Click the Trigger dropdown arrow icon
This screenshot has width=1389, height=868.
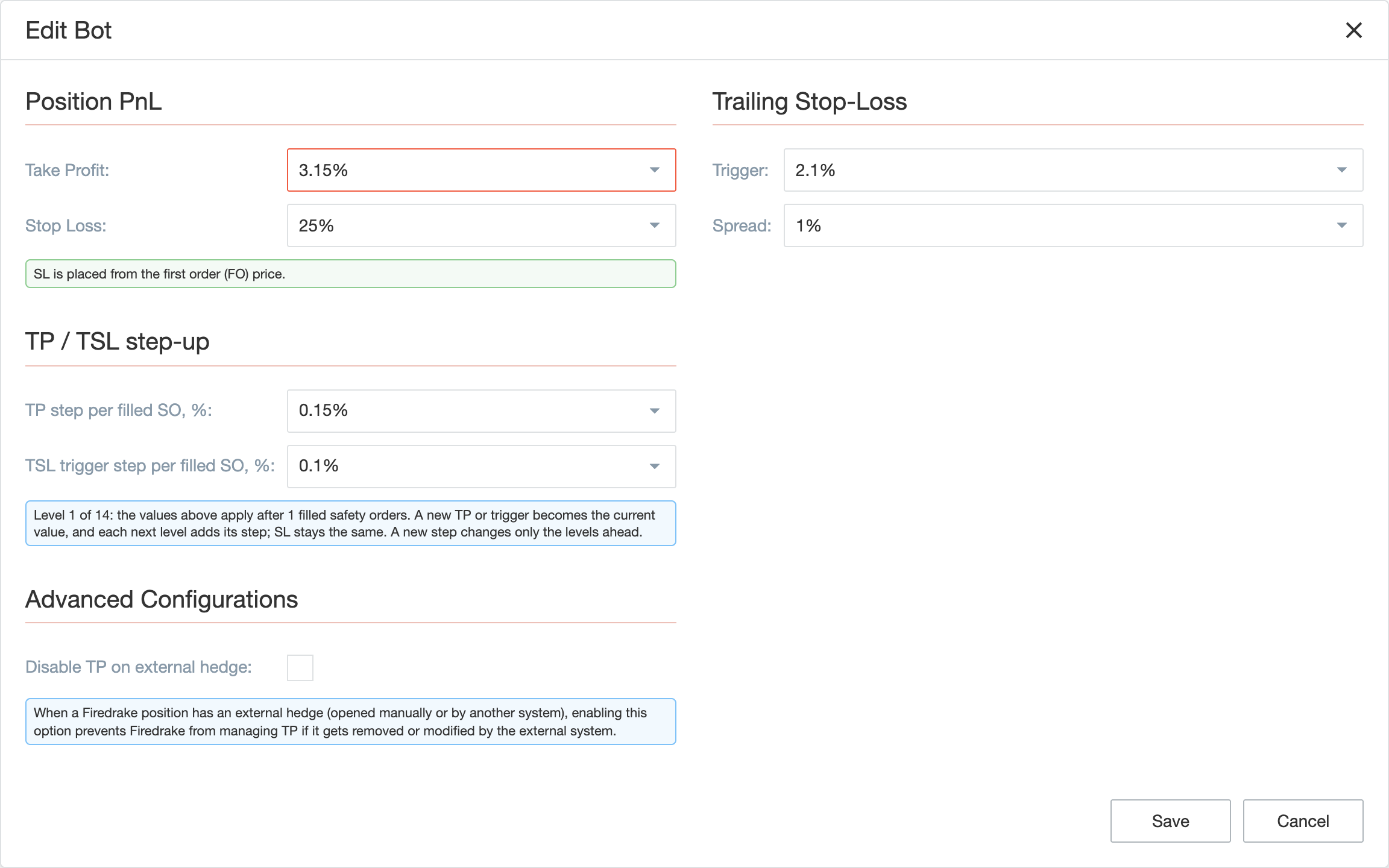tap(1342, 170)
